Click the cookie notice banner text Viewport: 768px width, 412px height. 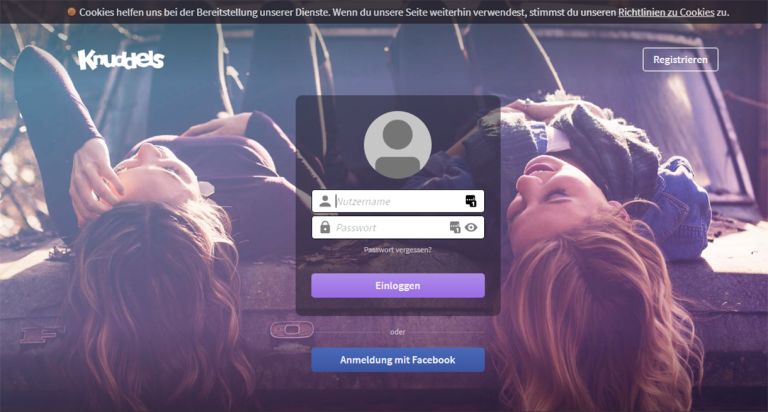click(340, 12)
